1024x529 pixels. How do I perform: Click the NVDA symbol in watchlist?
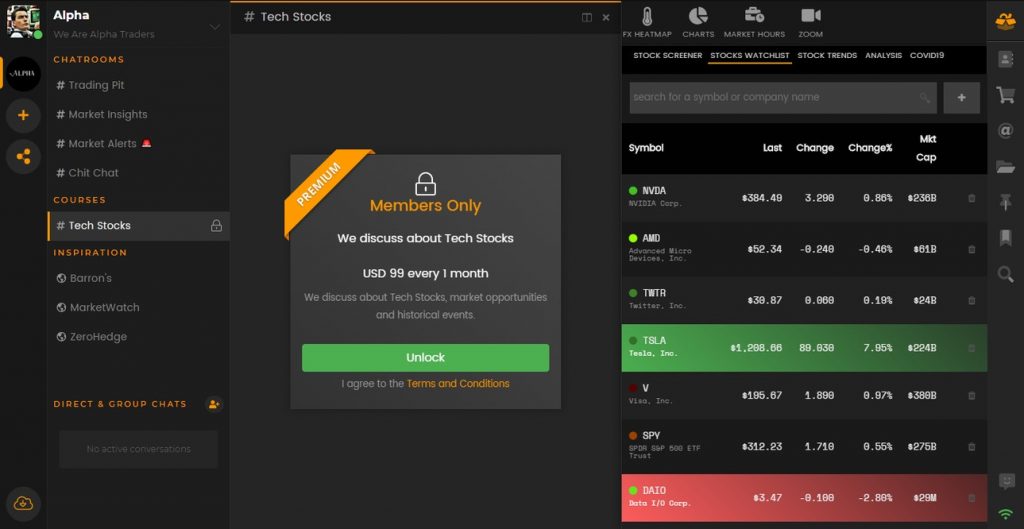654,191
